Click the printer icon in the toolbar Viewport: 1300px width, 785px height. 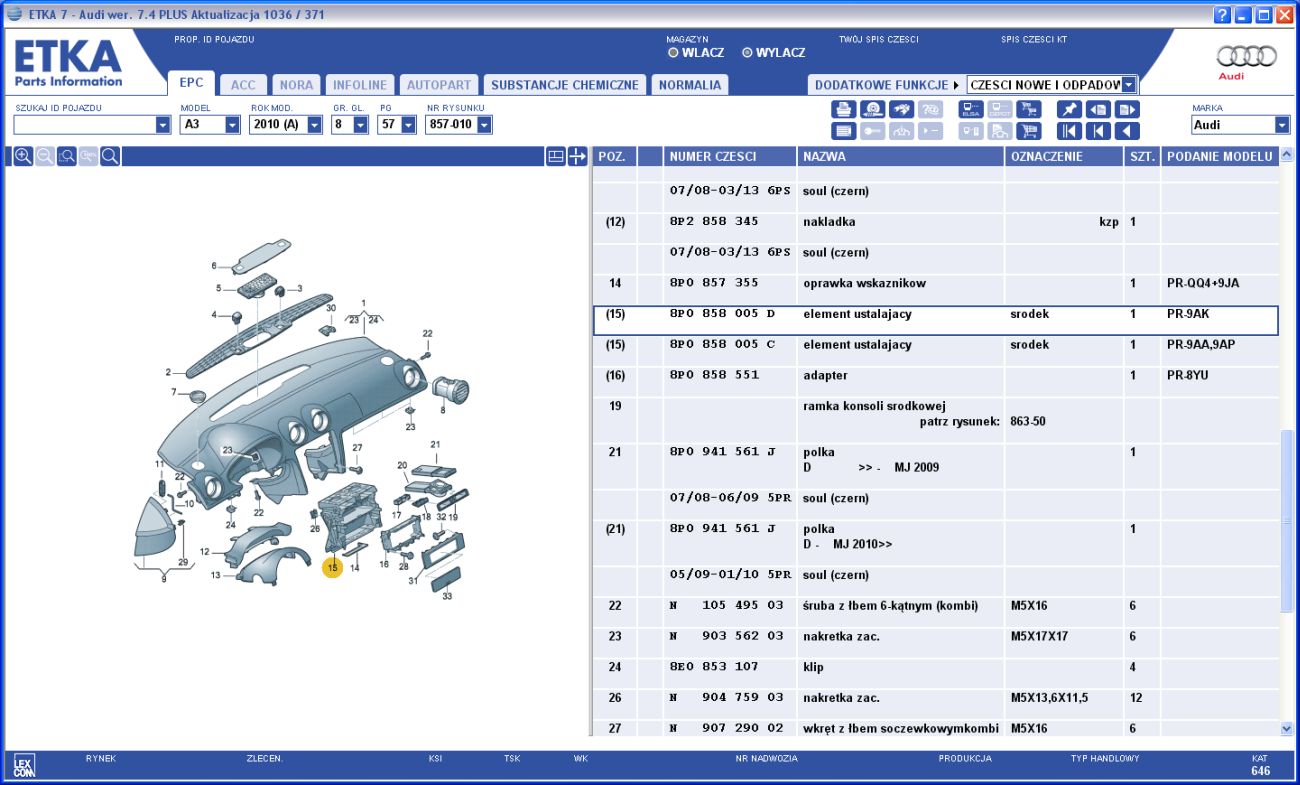pos(844,110)
